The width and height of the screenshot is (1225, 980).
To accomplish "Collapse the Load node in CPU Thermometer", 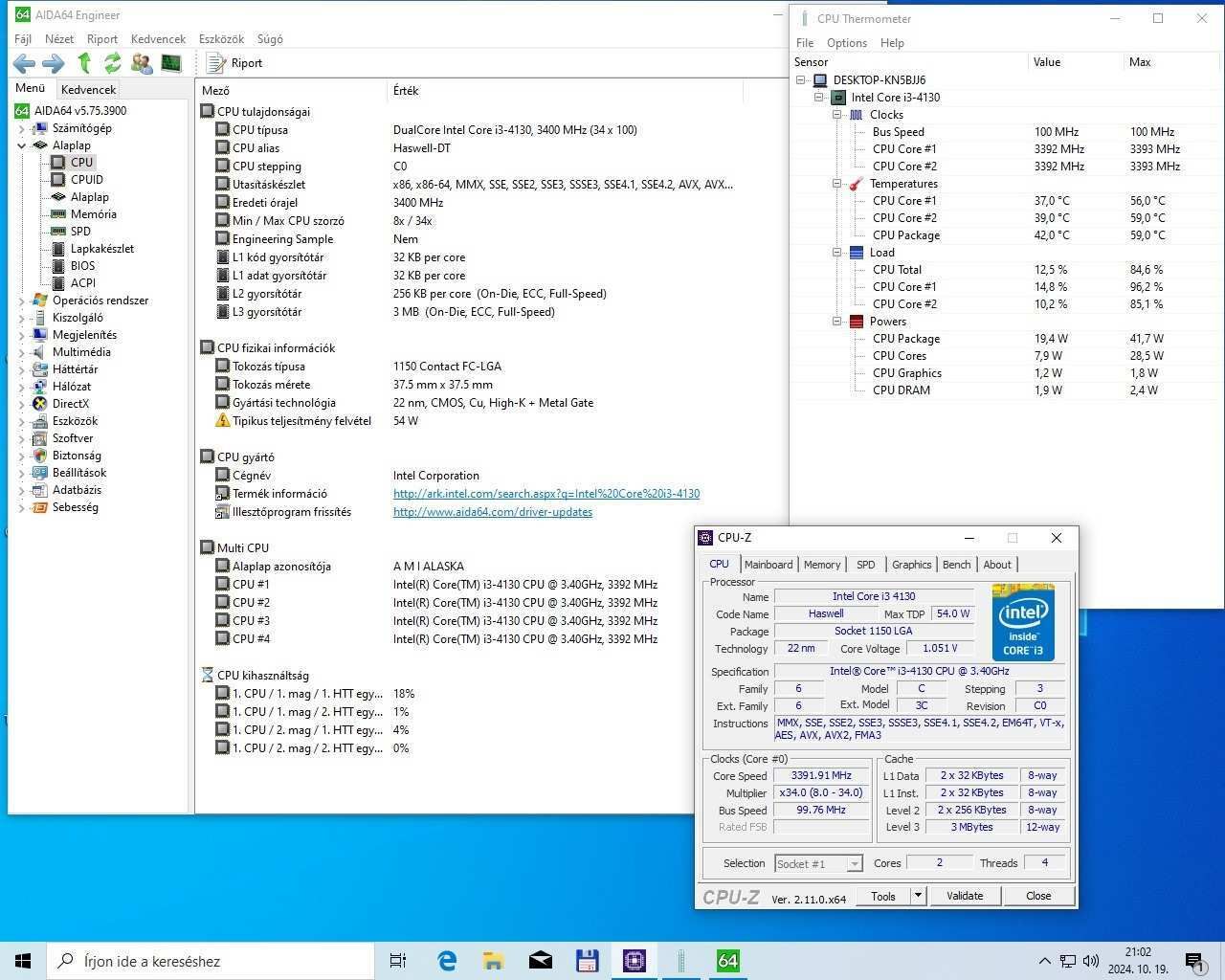I will pyautogui.click(x=836, y=253).
